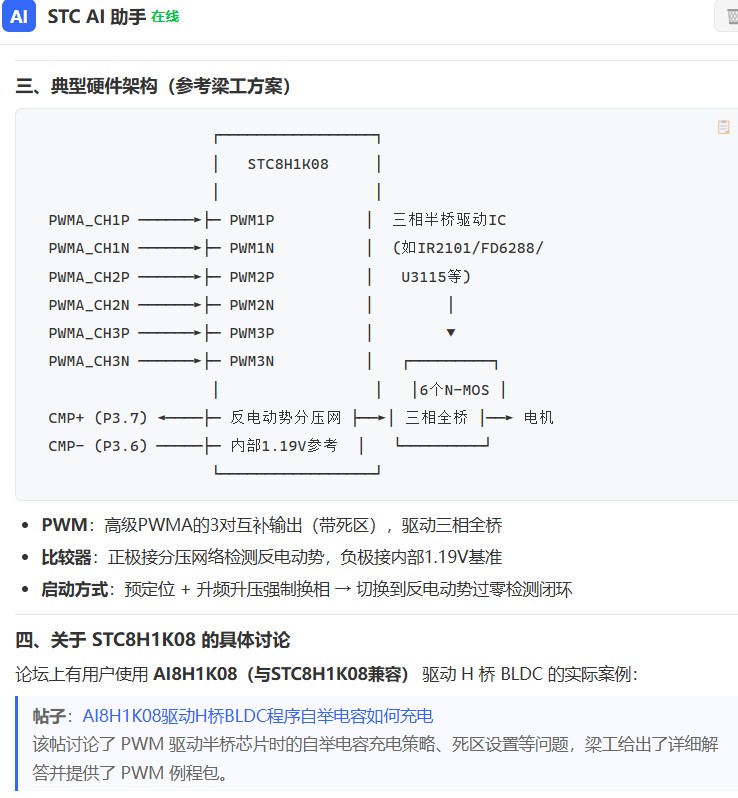Click the blue AI assistant logo icon
Image resolution: width=738 pixels, height=798 pixels.
point(19,16)
